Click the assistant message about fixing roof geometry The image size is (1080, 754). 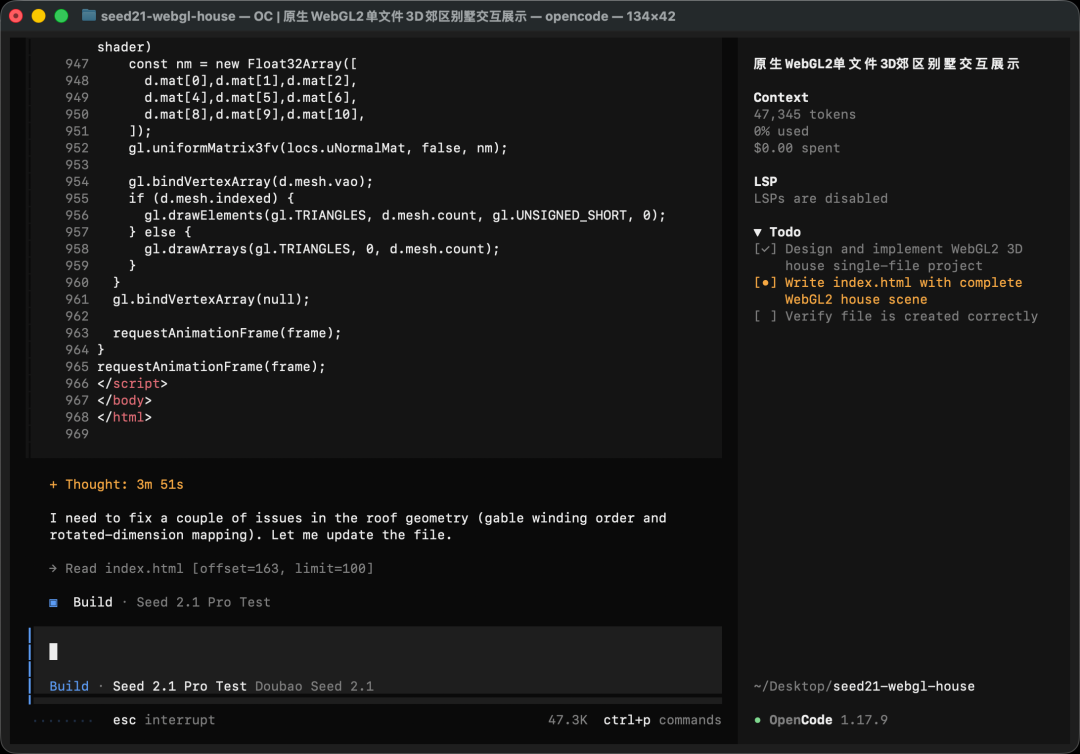pyautogui.click(x=357, y=527)
